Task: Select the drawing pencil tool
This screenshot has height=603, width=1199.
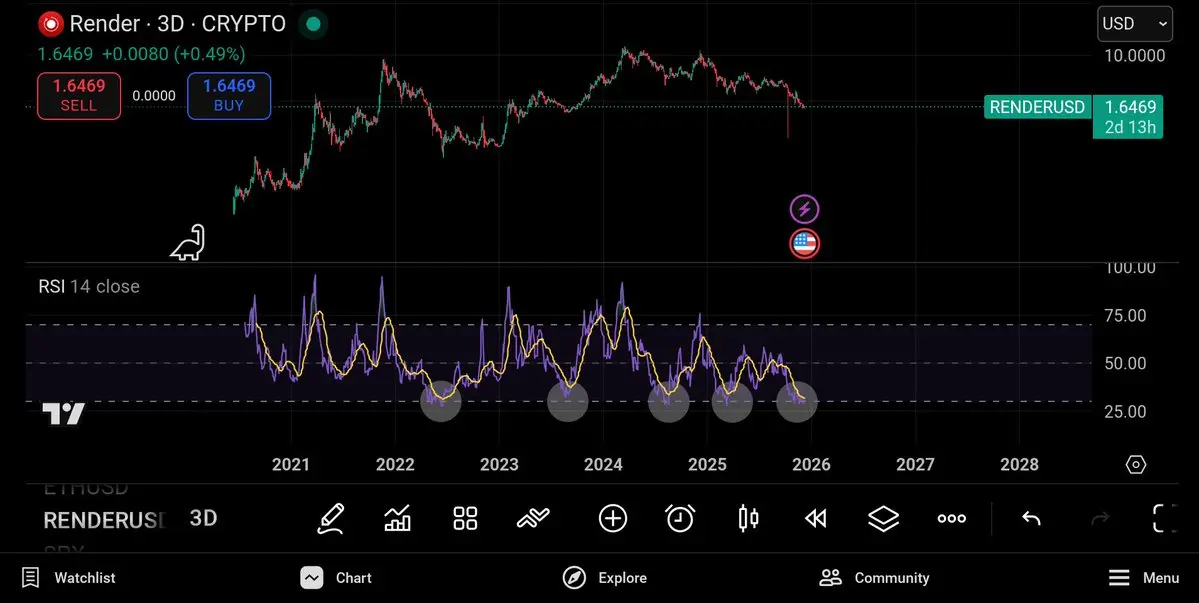Action: [331, 518]
